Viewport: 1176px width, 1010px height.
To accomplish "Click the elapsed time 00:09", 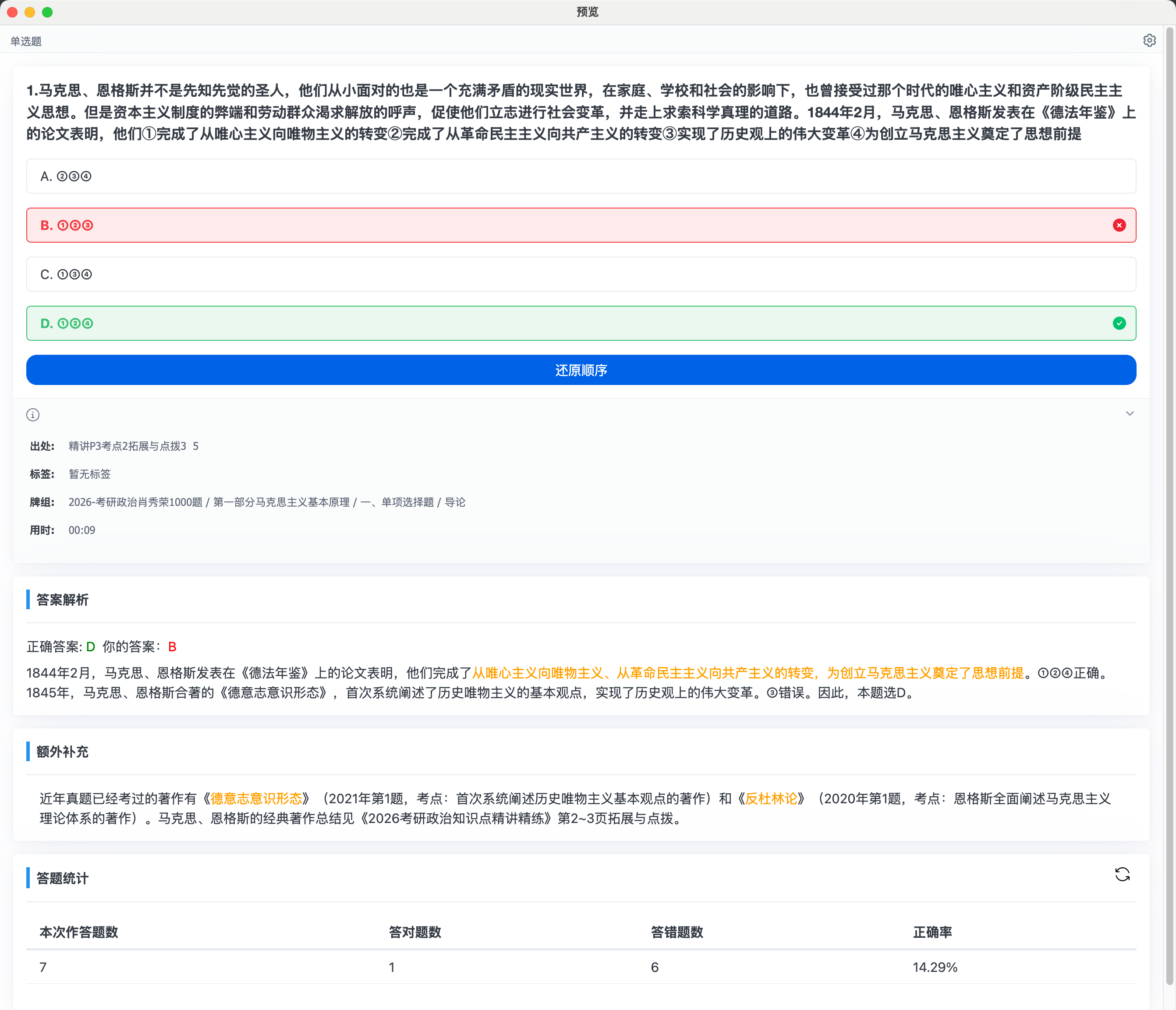I will click(82, 530).
